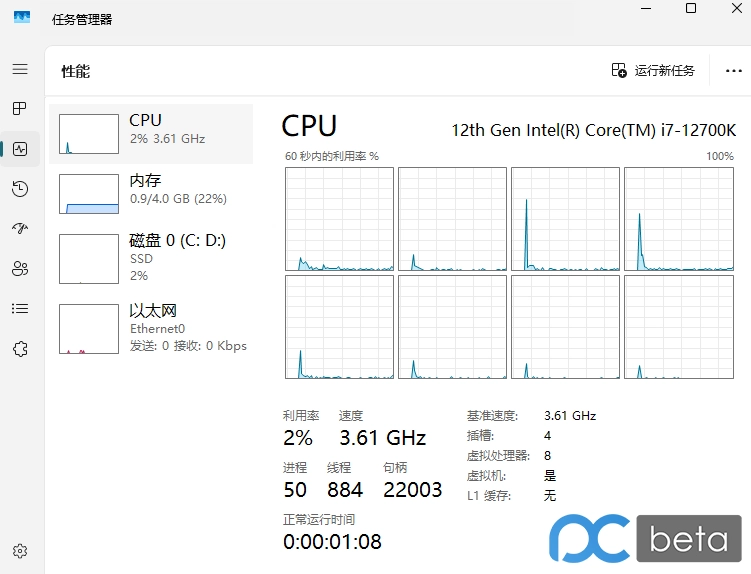This screenshot has height=574, width=751.
Task: Show the Details list sidebar icon
Action: point(20,309)
